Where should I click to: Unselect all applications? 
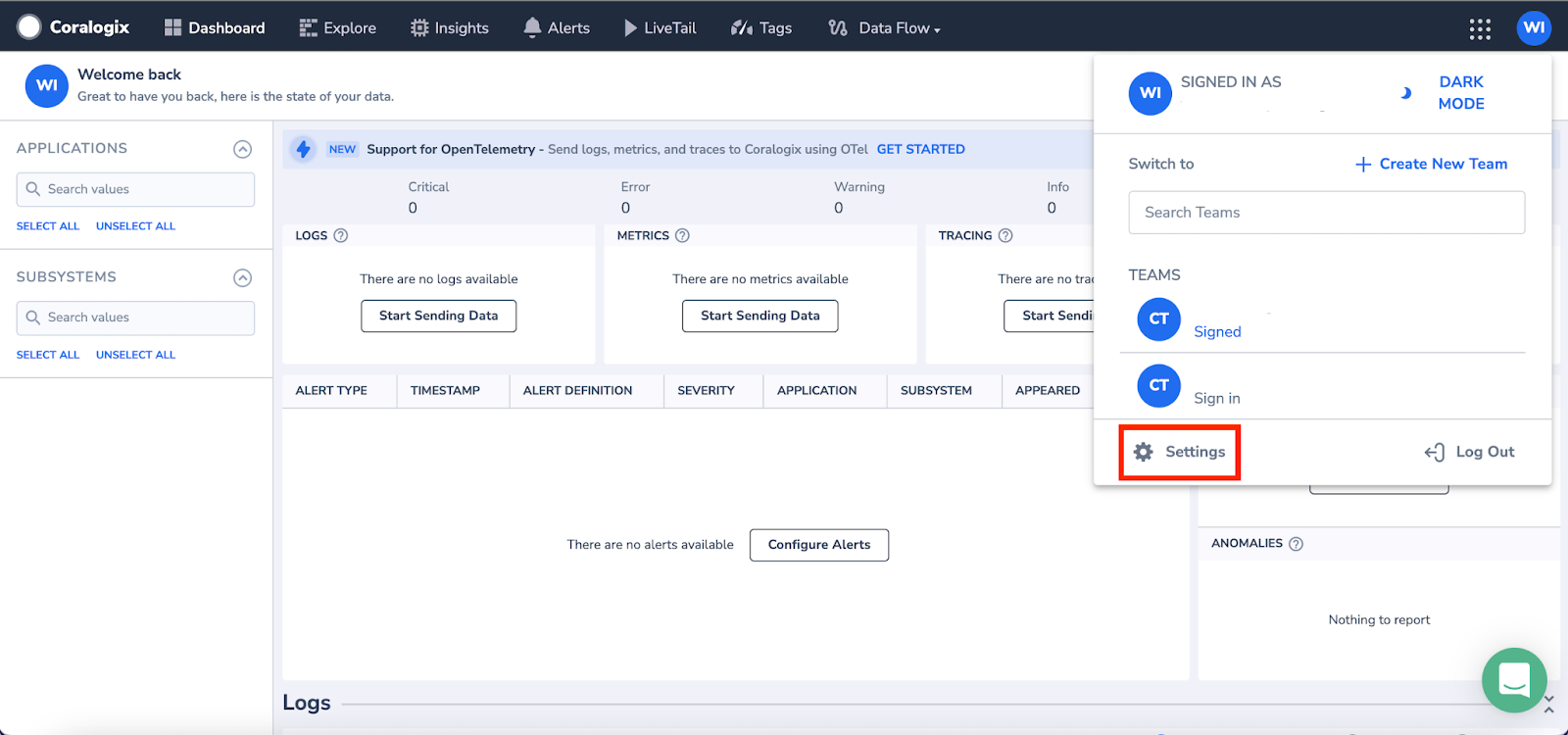tap(136, 226)
